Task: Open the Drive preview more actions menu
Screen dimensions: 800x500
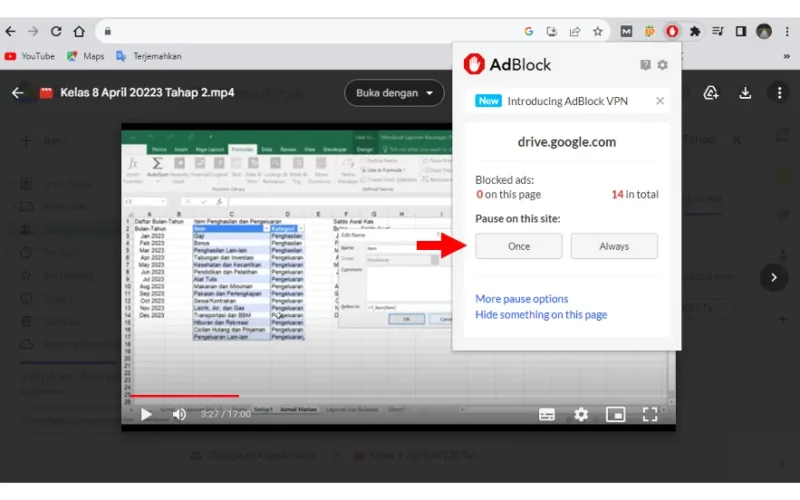Action: coord(779,93)
